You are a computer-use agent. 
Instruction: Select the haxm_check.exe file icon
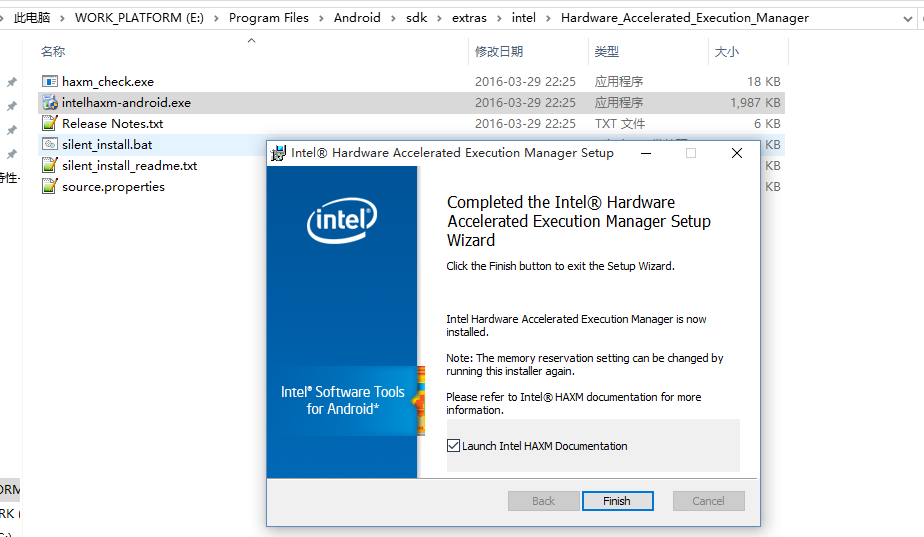[x=50, y=82]
